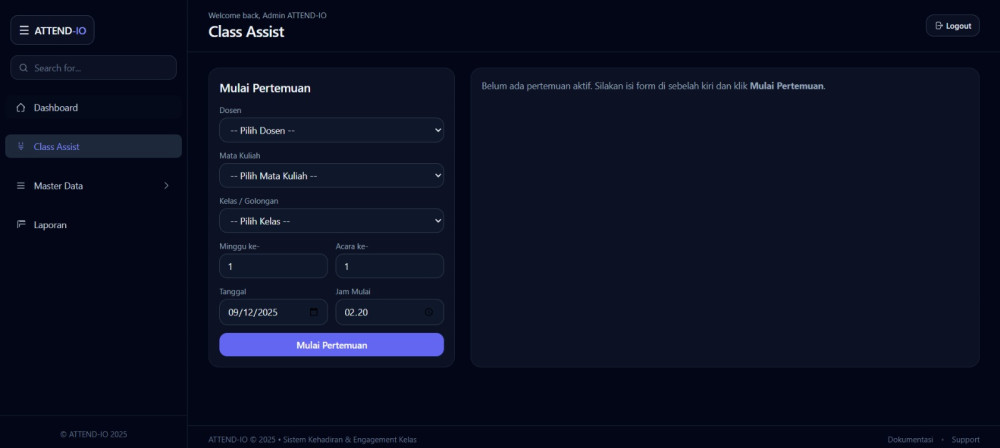1000x448 pixels.
Task: Focus the Acara ke- number field
Action: pyautogui.click(x=389, y=267)
